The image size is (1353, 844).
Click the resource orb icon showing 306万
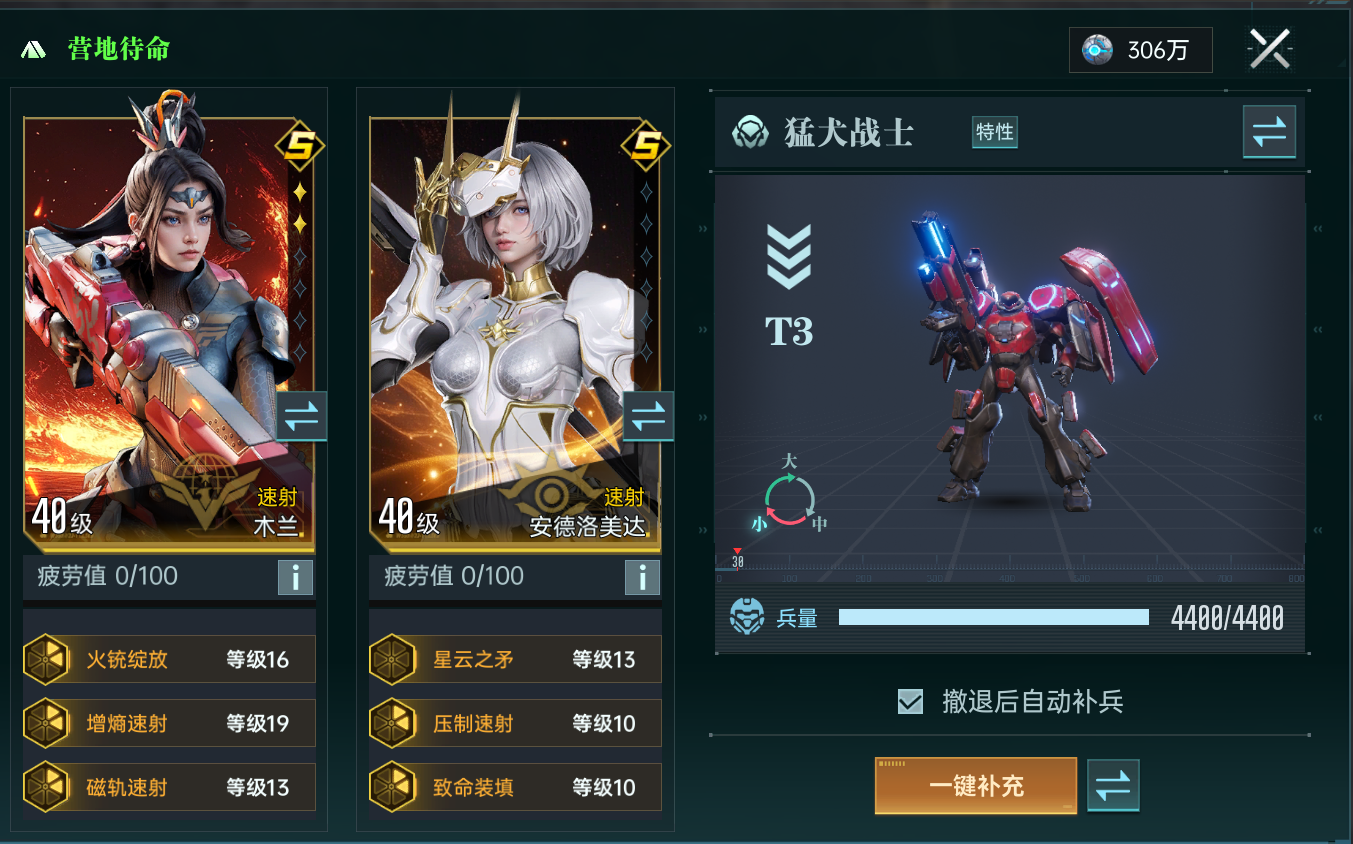pos(1097,49)
